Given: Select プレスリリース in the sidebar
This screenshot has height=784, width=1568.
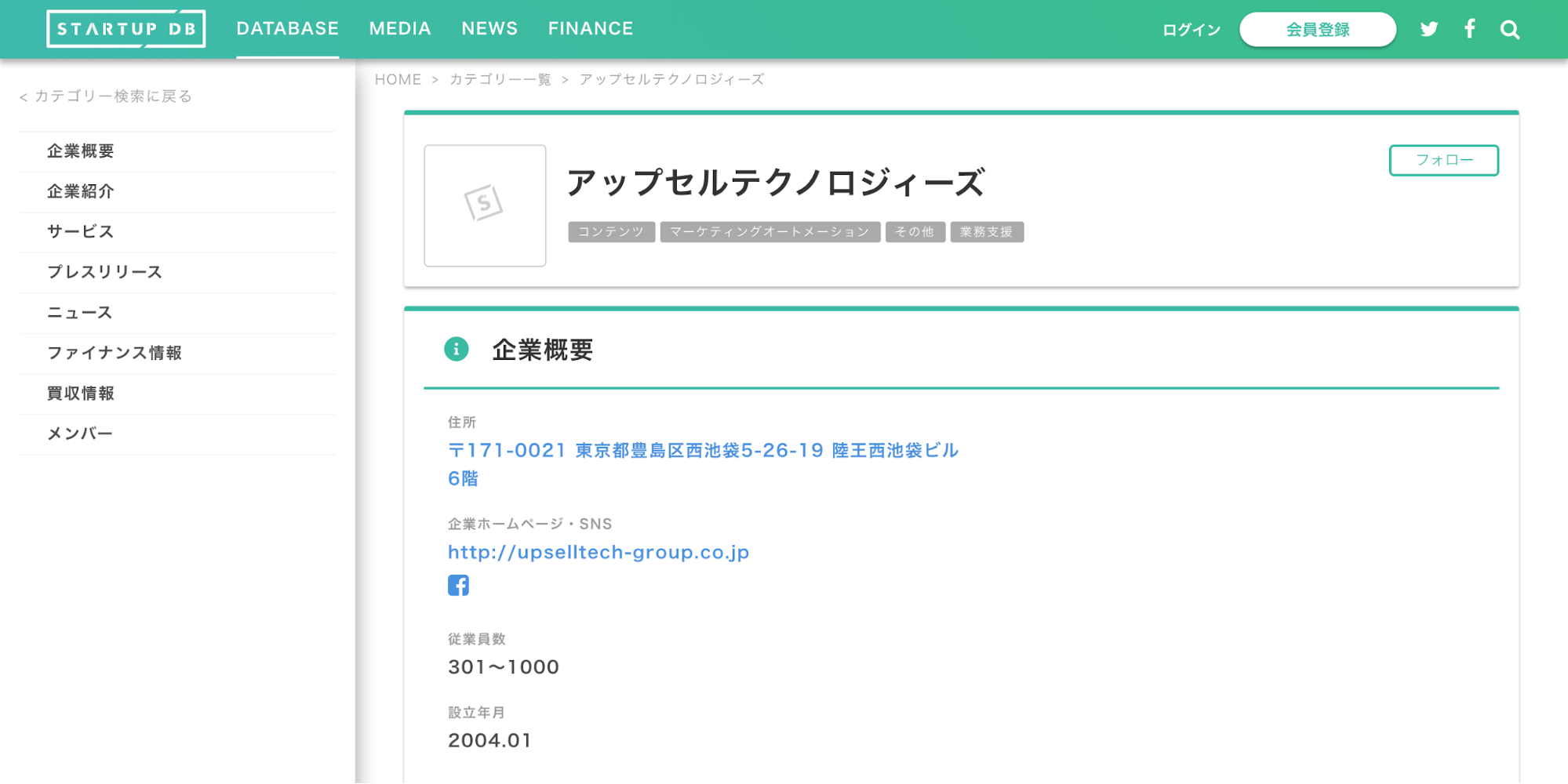Looking at the screenshot, I should [177, 273].
